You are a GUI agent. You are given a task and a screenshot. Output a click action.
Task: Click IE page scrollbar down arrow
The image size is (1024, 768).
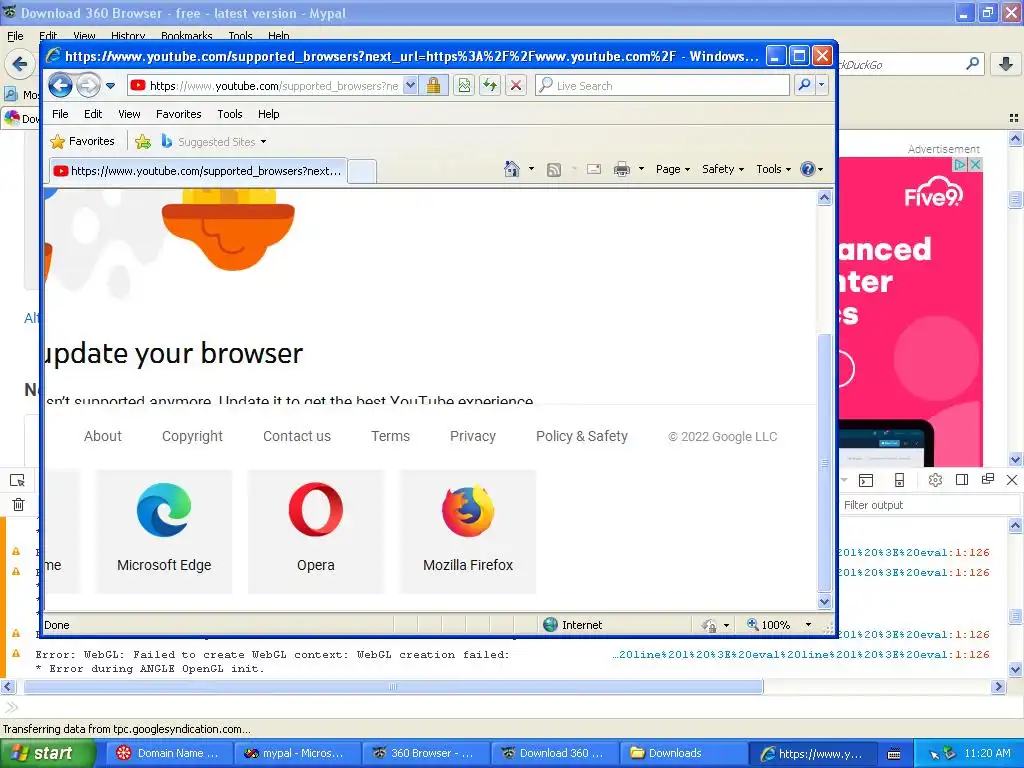click(824, 601)
